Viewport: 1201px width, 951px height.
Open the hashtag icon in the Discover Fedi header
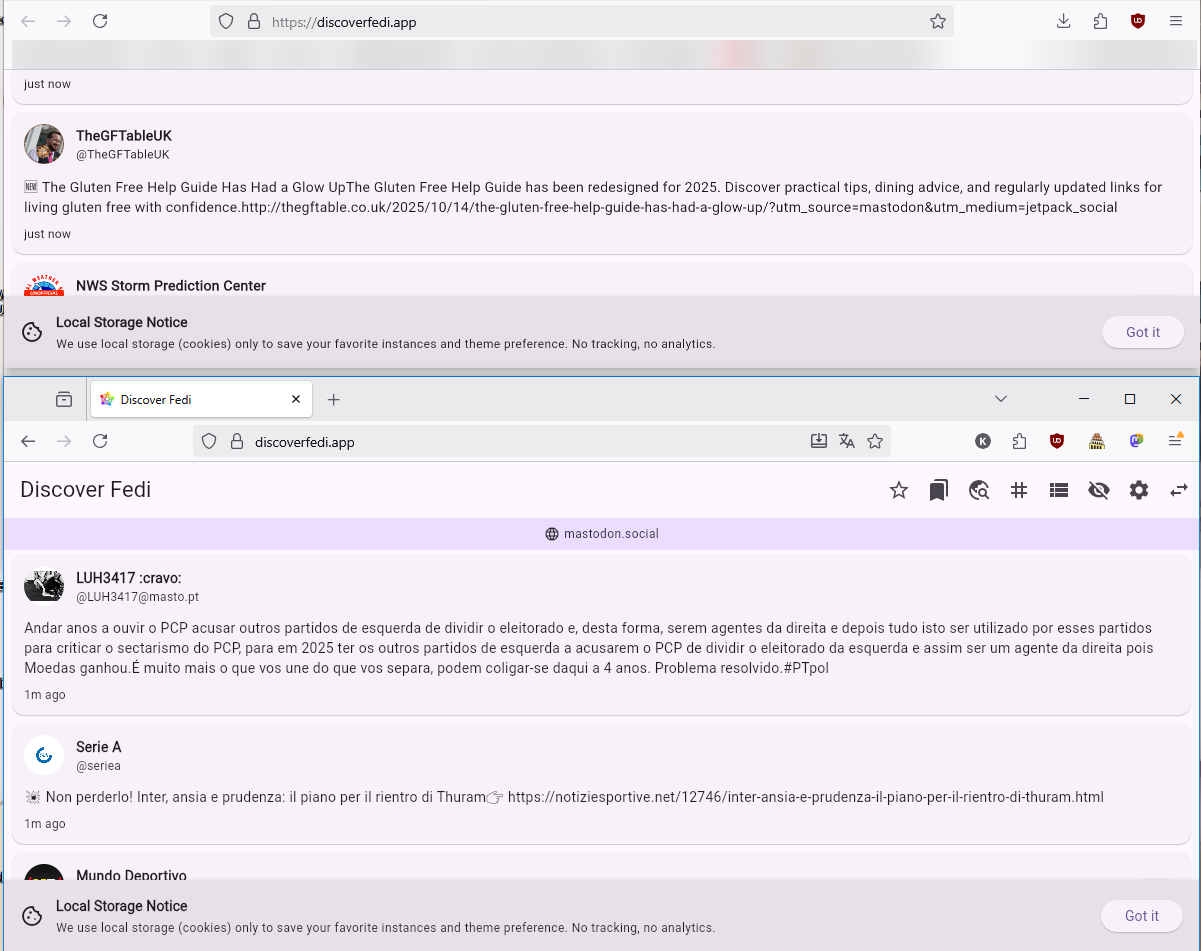(1019, 490)
